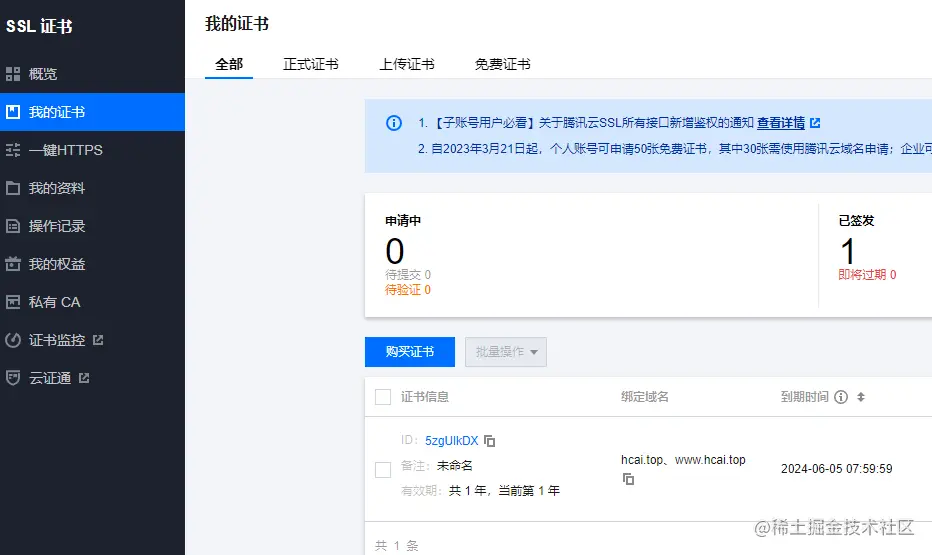
Task: Click the 购买证书 button
Action: pos(410,352)
